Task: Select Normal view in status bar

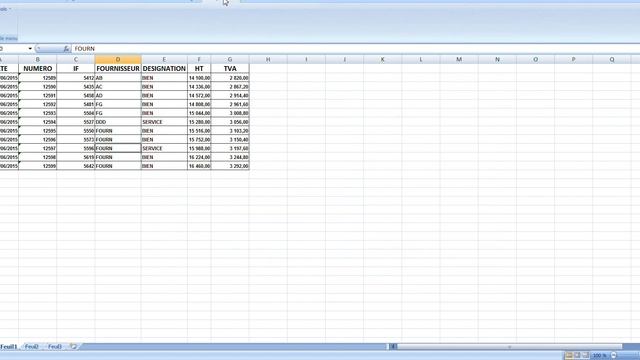Action: (x=569, y=356)
